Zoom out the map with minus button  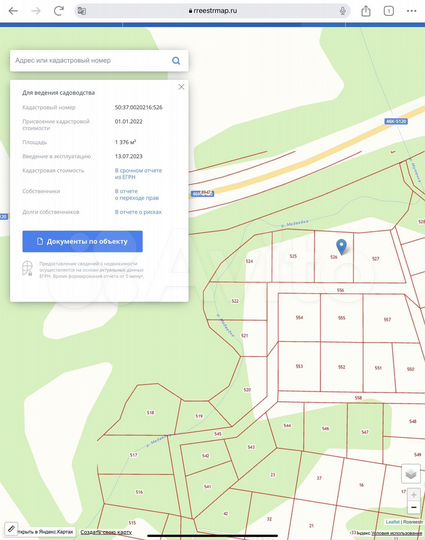coord(414,507)
